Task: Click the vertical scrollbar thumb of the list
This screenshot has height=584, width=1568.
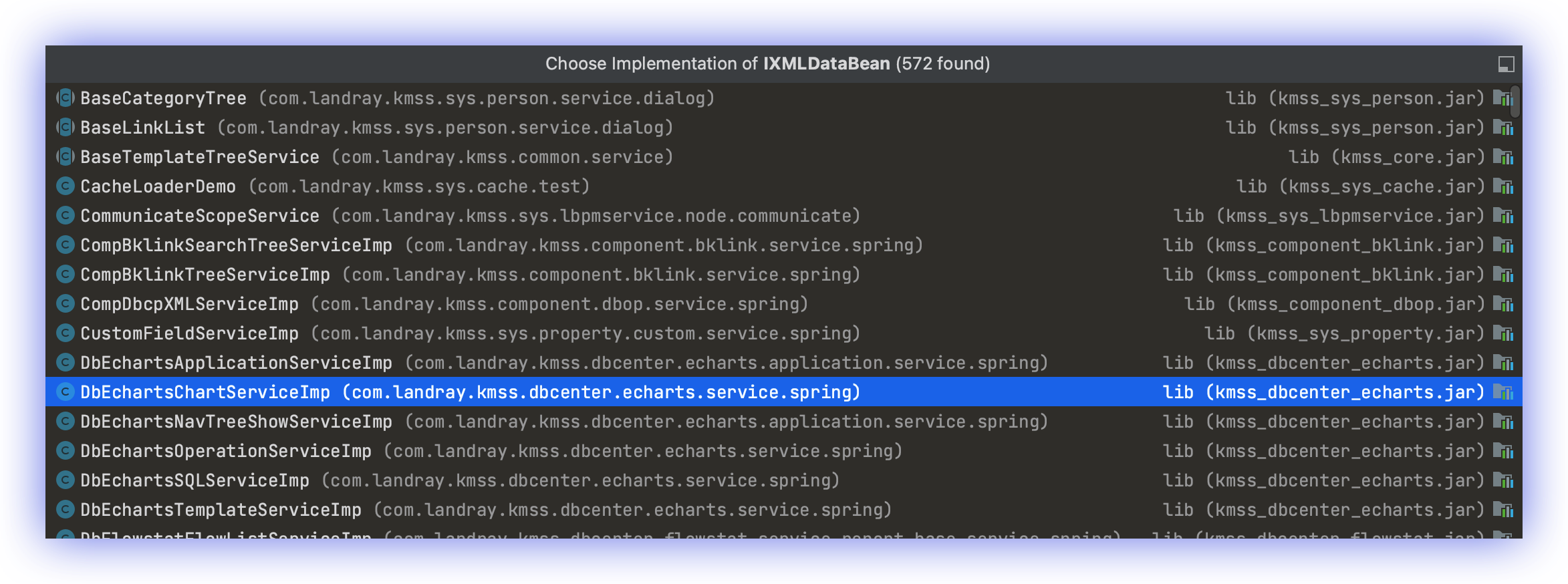Action: pyautogui.click(x=1517, y=101)
